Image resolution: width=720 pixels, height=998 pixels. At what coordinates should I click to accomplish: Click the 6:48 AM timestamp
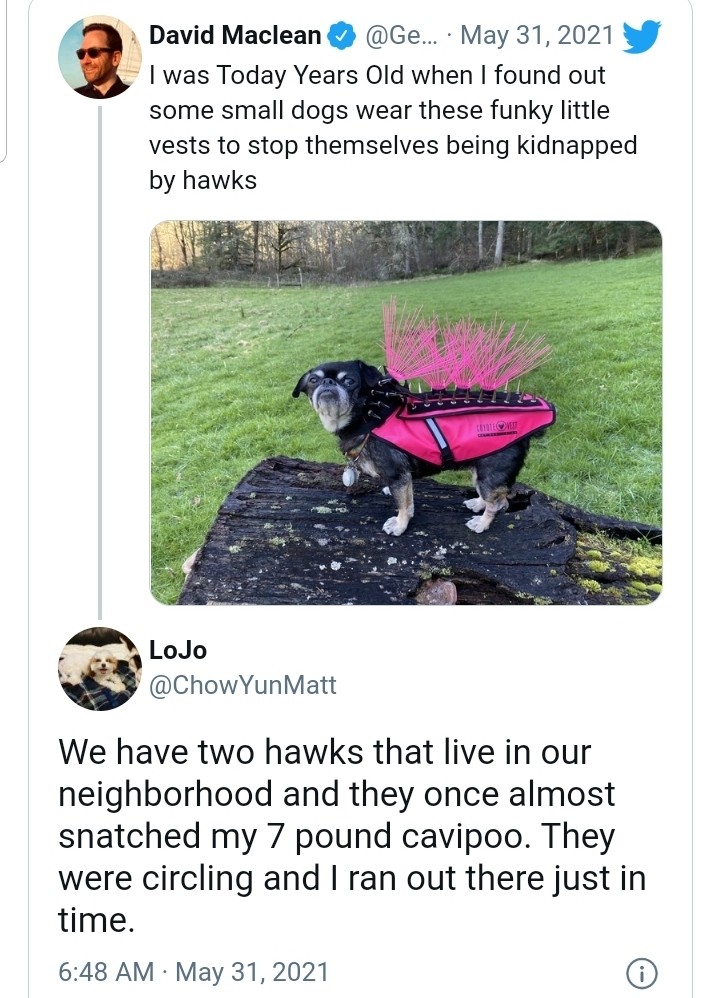[x=106, y=972]
